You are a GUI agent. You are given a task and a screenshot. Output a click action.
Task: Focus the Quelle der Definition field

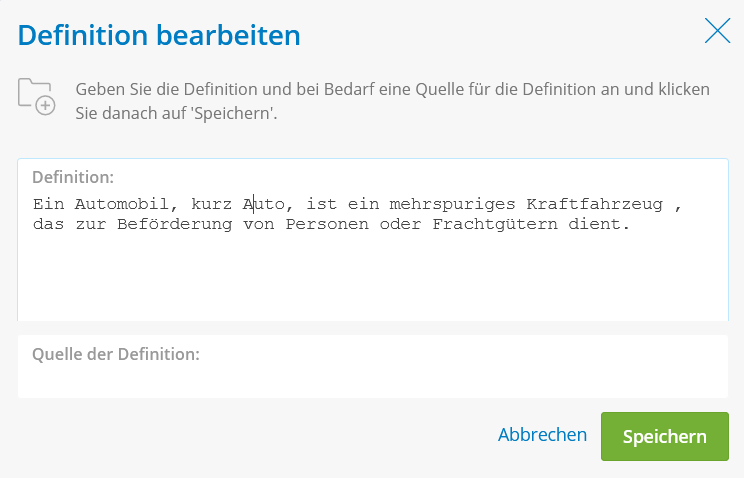[372, 366]
